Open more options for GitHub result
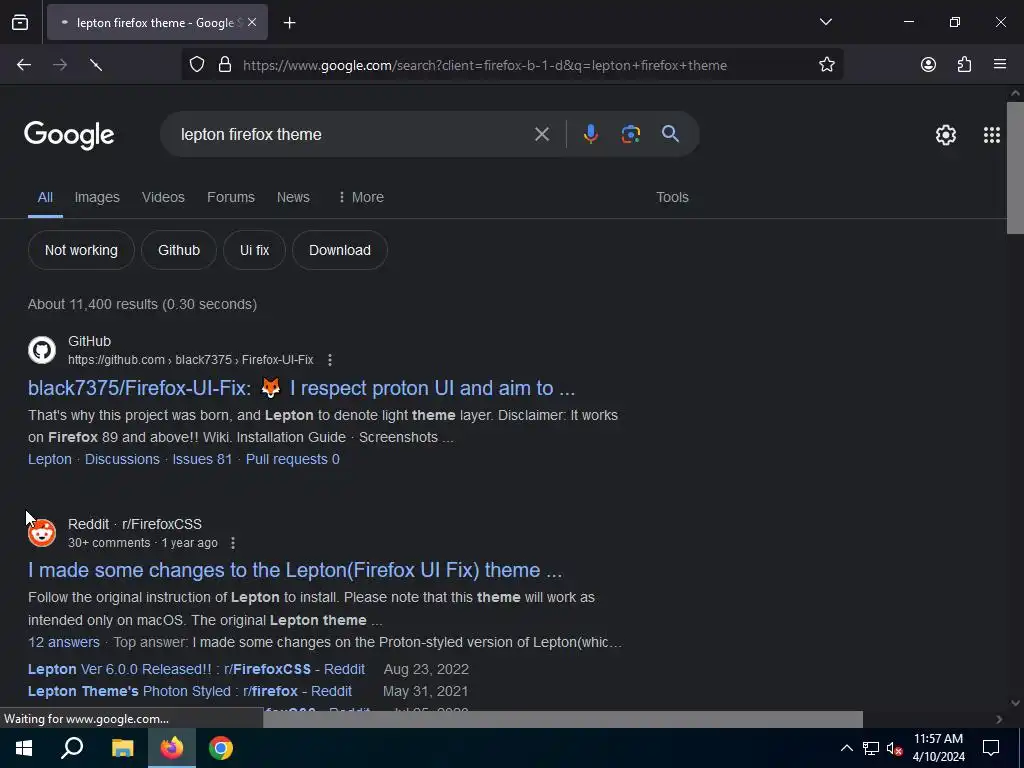Screen dimensions: 1024x768 [330, 360]
